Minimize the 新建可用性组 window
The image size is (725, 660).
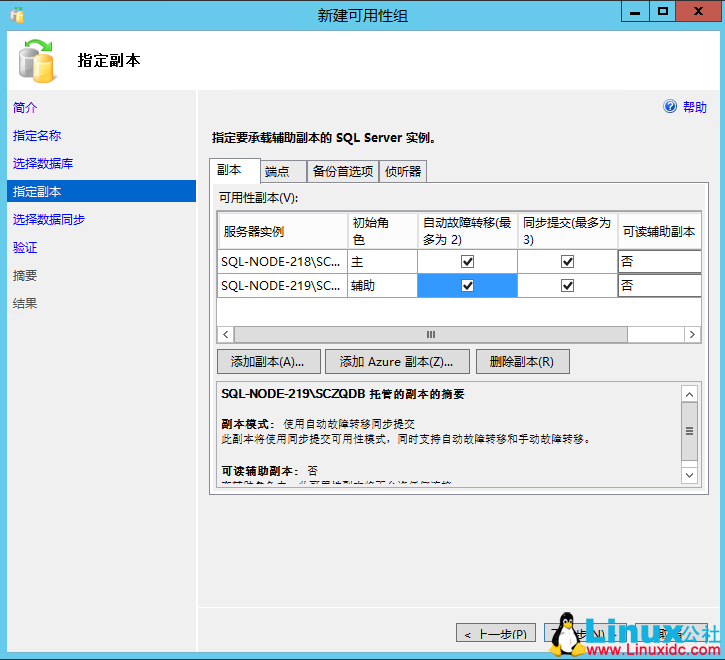(x=635, y=11)
